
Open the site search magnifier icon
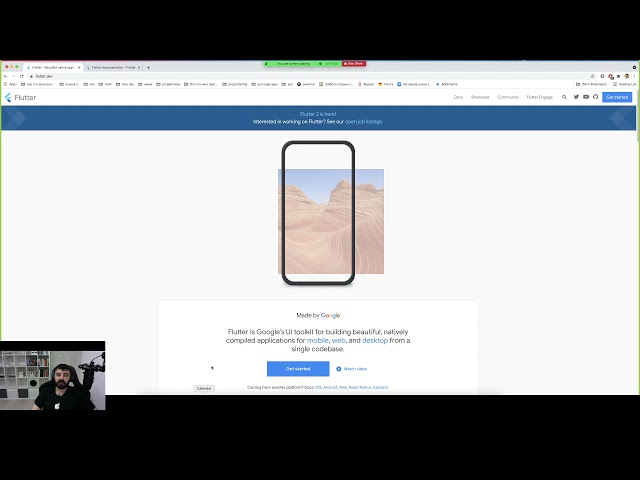pyautogui.click(x=564, y=97)
